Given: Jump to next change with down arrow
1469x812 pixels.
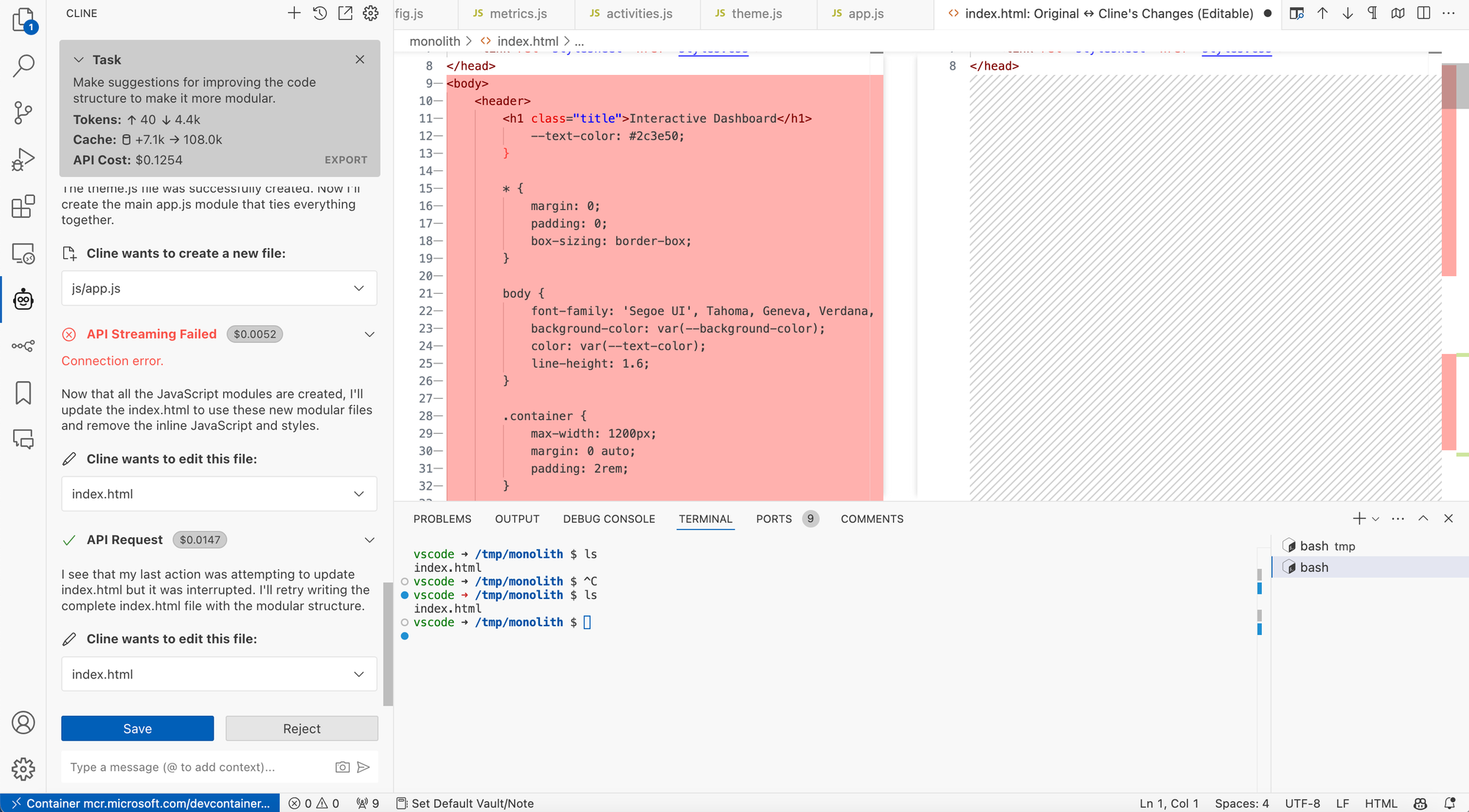Looking at the screenshot, I should pos(1348,13).
